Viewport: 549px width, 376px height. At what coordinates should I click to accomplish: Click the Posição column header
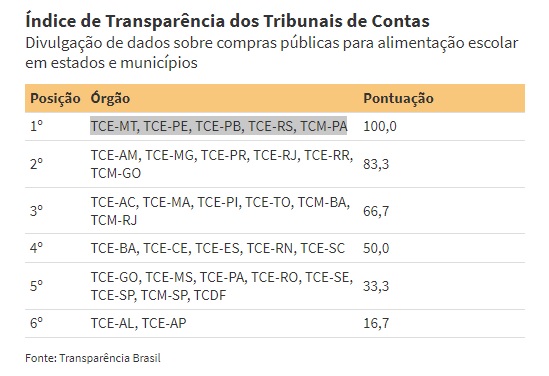click(x=55, y=98)
